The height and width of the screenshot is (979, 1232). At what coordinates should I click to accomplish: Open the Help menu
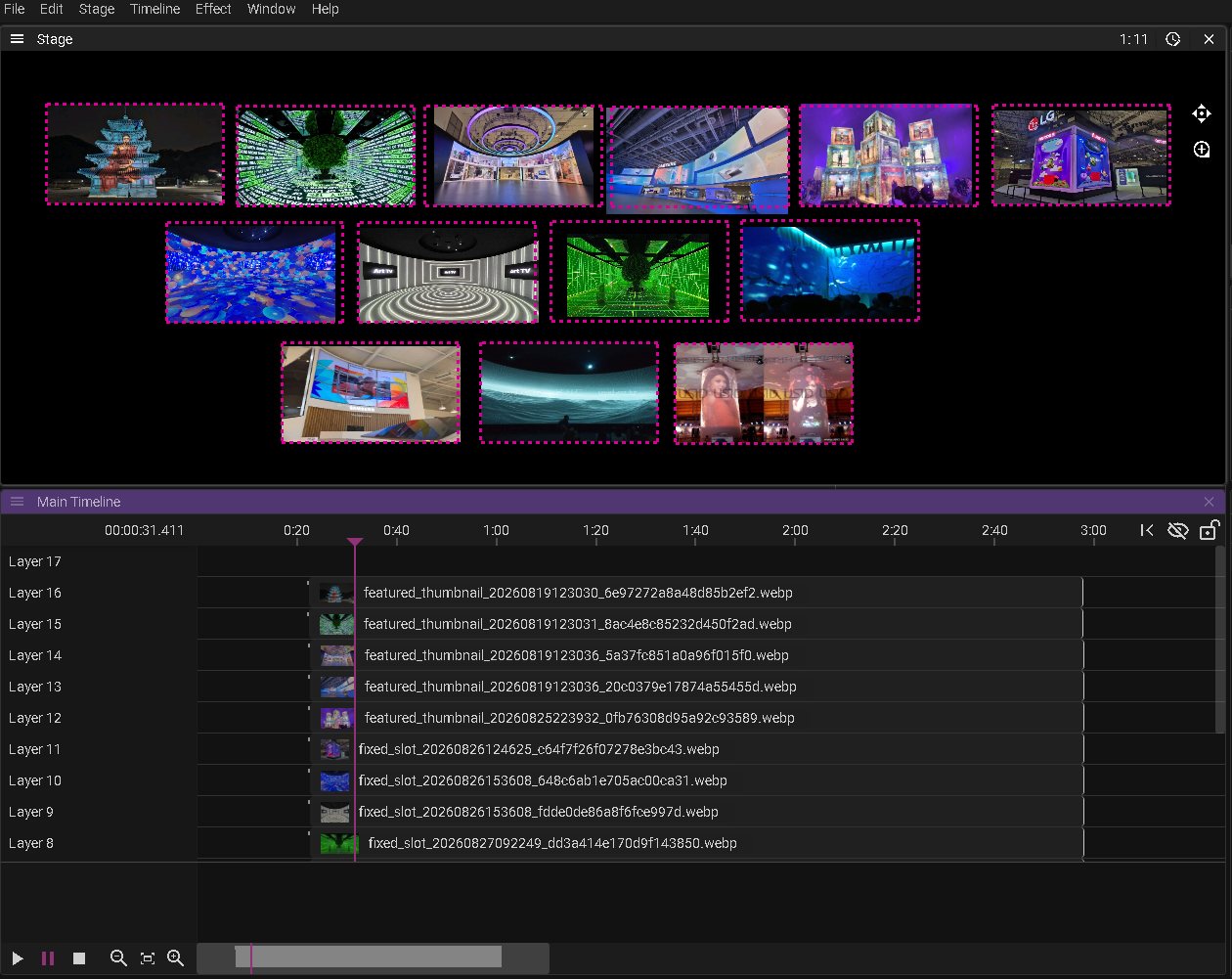click(x=326, y=9)
